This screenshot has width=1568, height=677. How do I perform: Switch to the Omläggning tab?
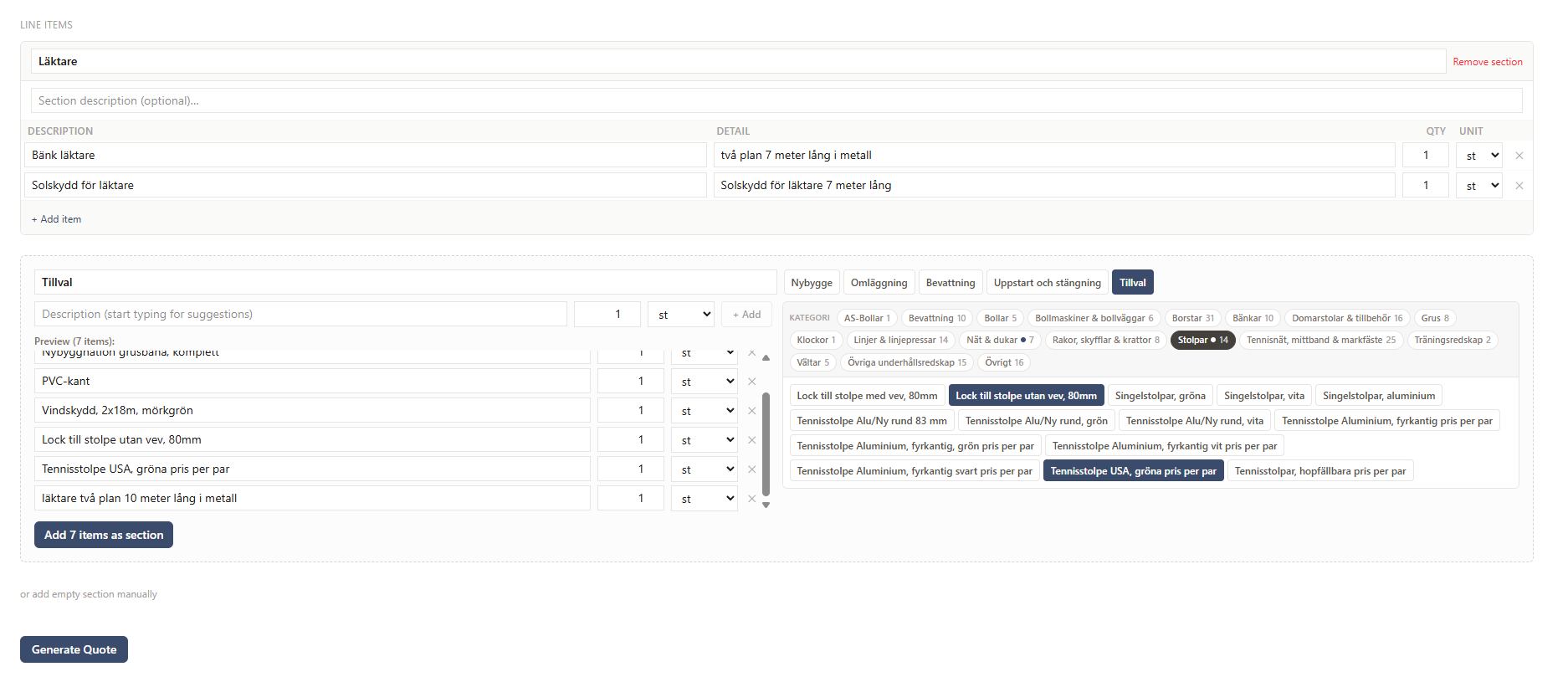tap(879, 283)
